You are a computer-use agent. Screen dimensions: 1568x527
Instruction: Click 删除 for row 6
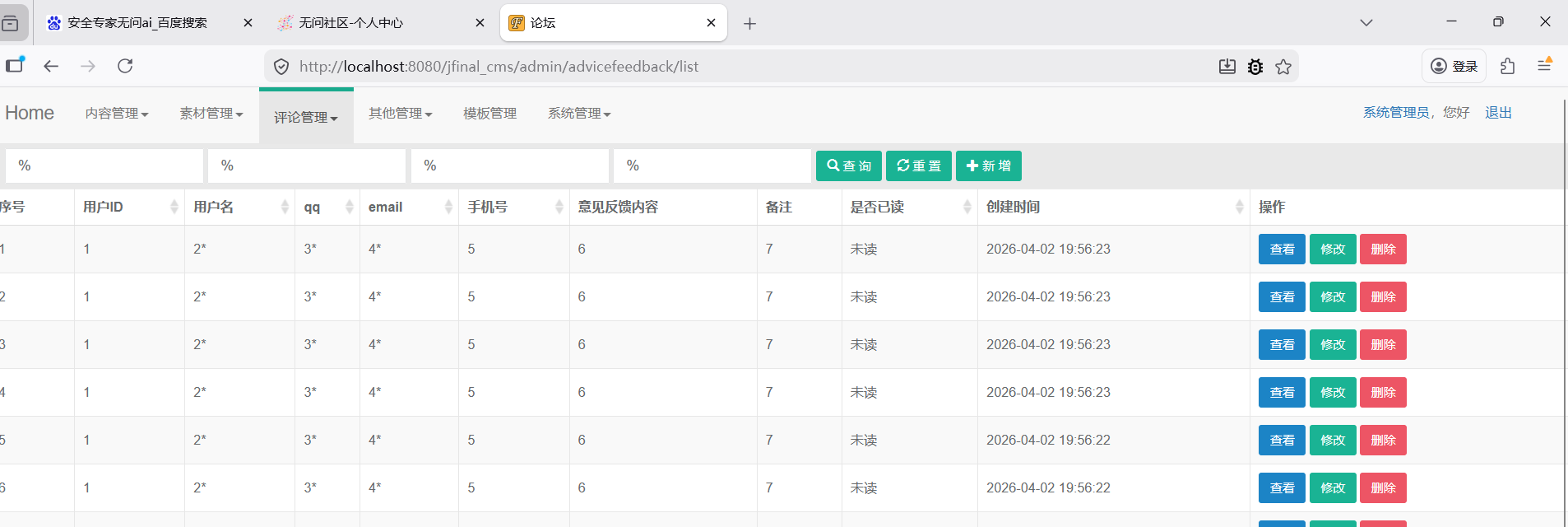pyautogui.click(x=1383, y=488)
